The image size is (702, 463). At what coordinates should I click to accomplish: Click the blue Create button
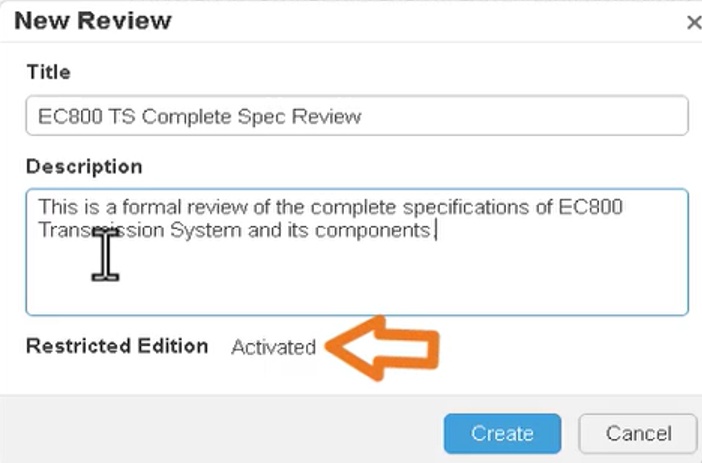click(502, 433)
